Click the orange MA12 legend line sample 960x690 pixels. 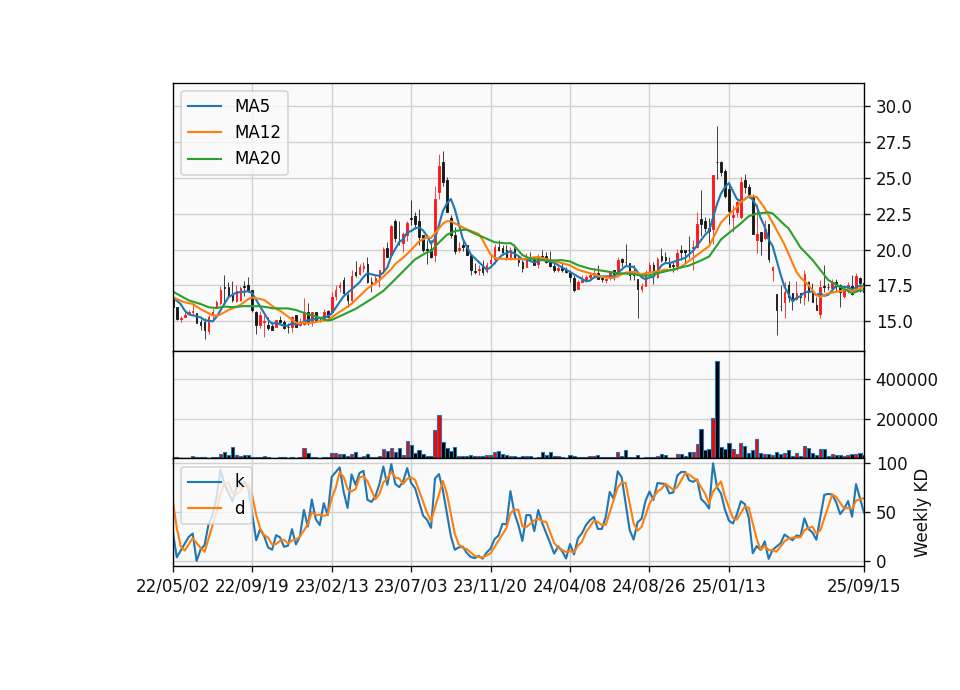(x=204, y=132)
